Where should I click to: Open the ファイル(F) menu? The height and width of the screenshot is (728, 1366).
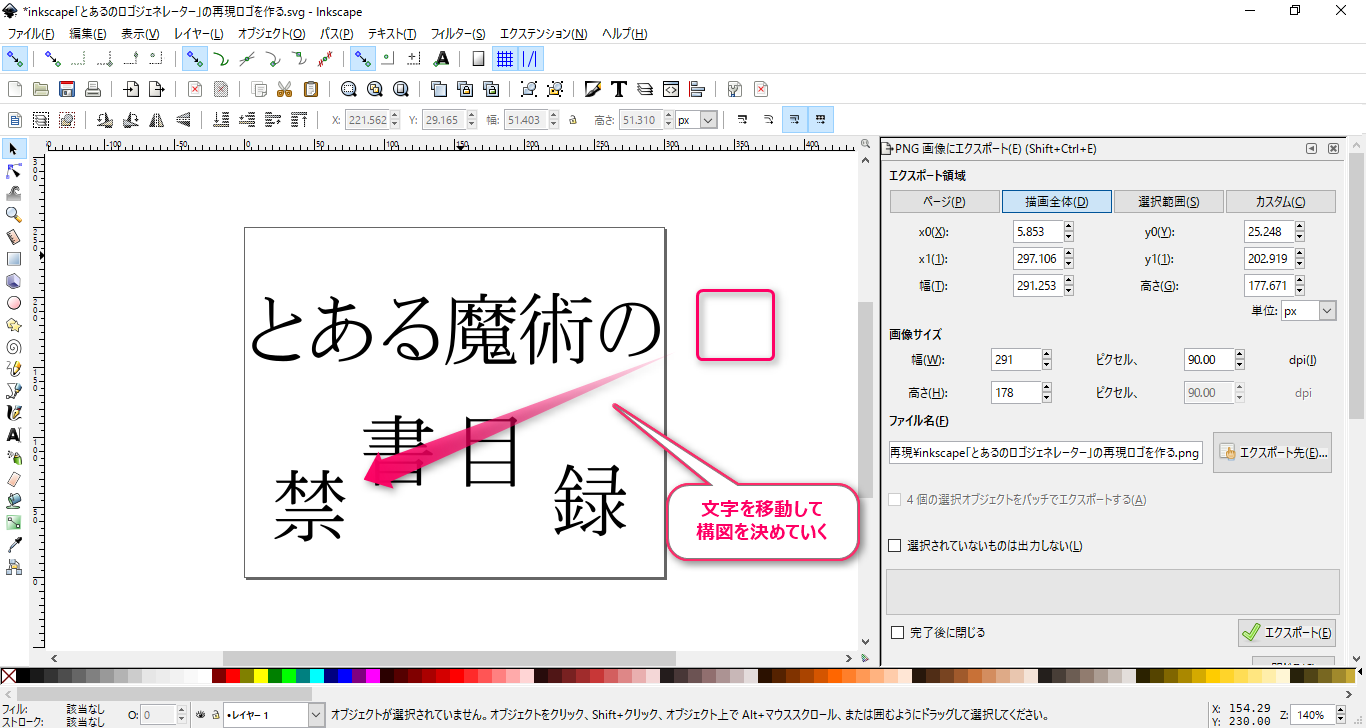pos(31,34)
